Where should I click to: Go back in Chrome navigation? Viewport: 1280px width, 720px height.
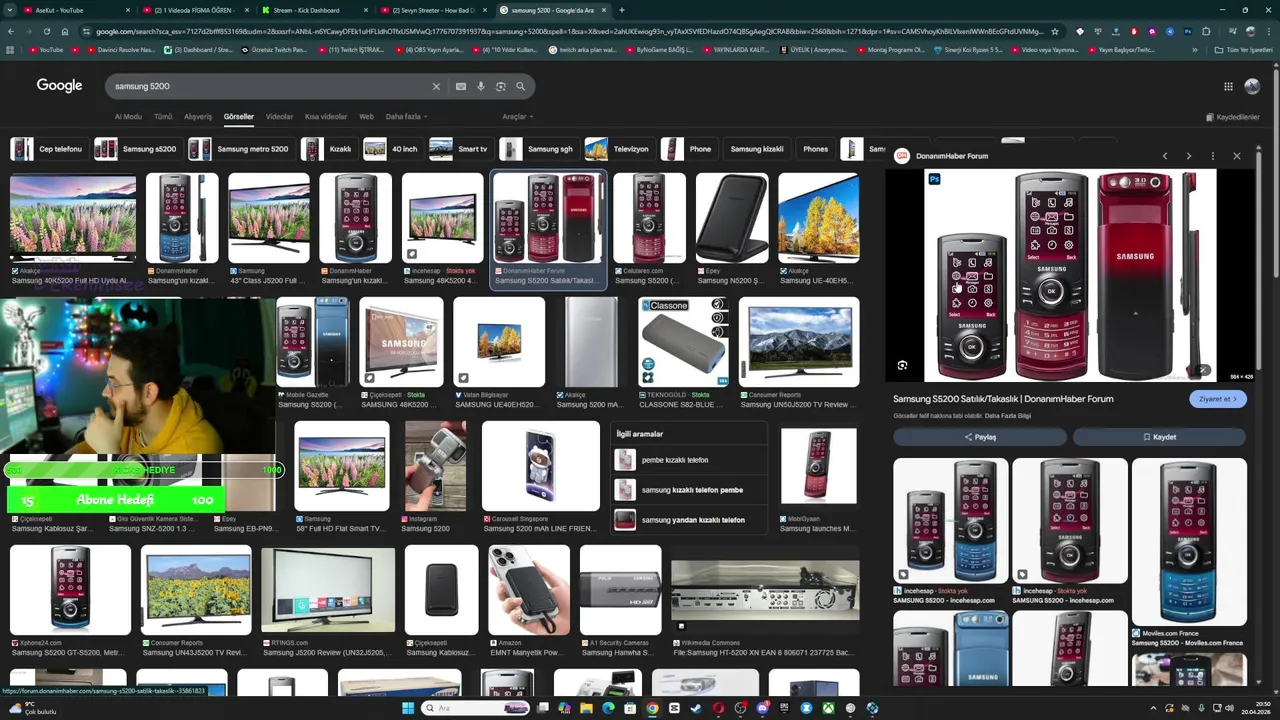point(11,31)
